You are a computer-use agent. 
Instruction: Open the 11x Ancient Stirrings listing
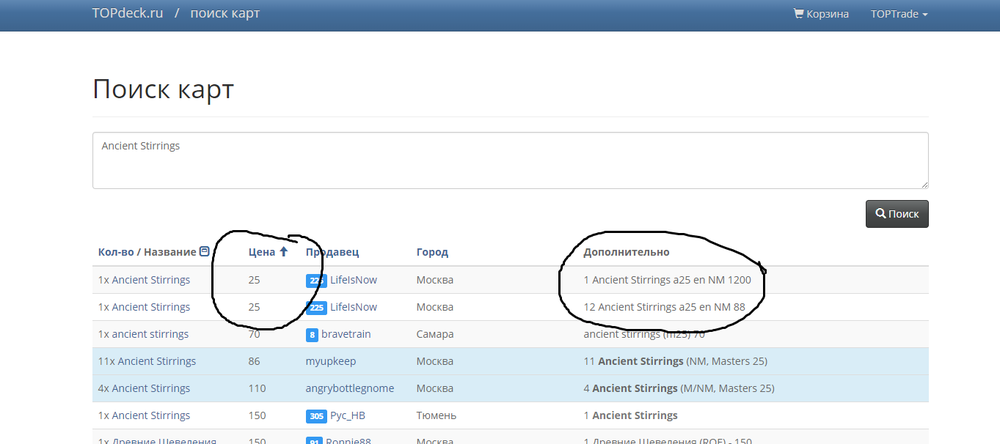click(x=147, y=361)
